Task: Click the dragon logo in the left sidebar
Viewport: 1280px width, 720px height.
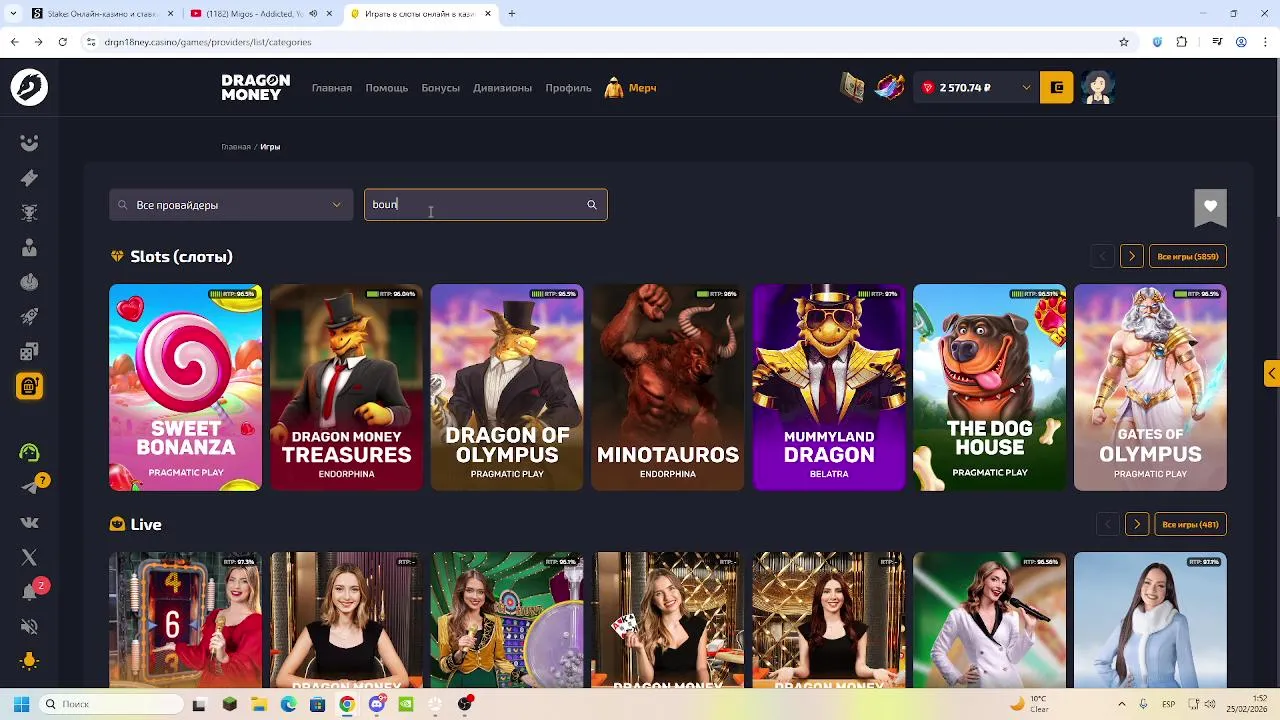Action: click(29, 87)
